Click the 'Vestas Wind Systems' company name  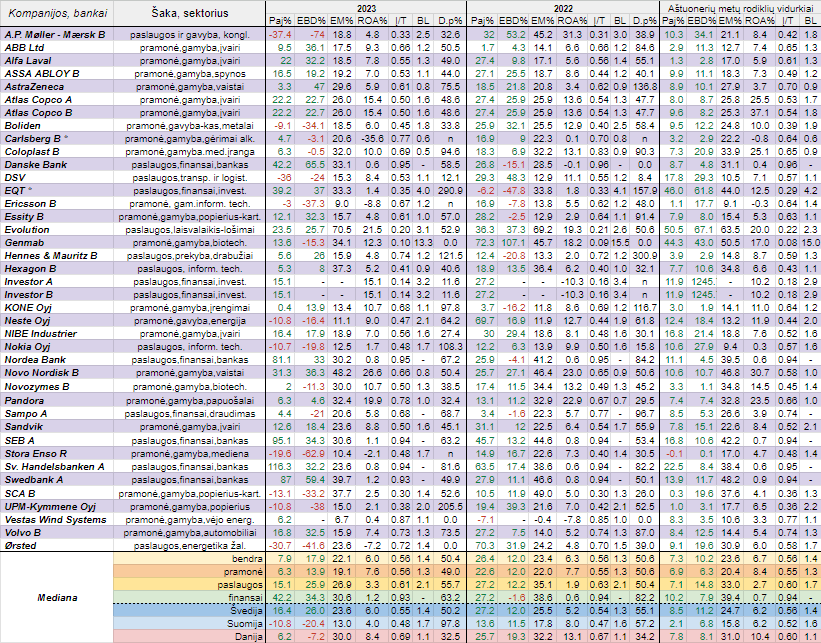pos(57,519)
